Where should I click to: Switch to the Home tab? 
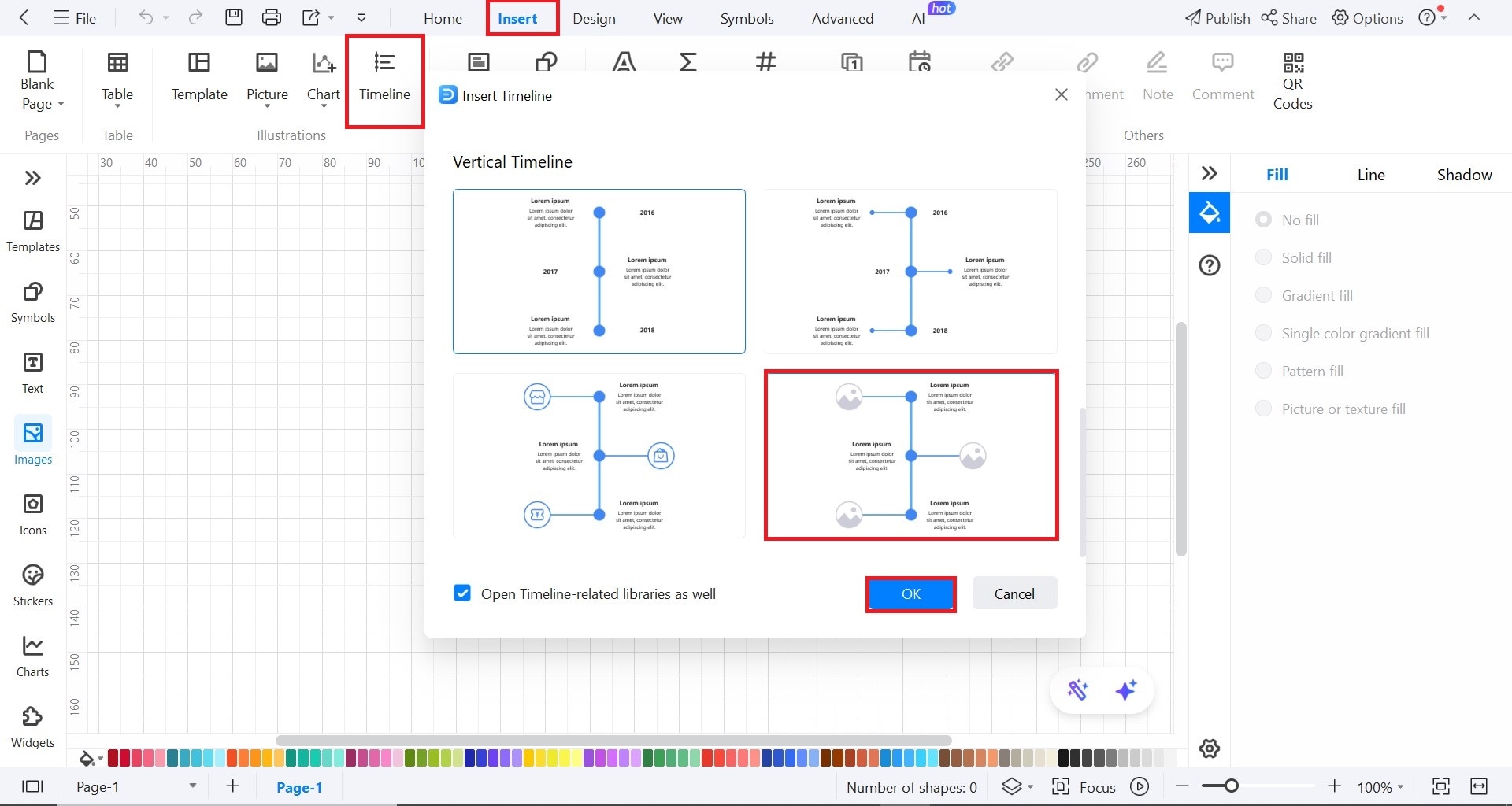443,18
